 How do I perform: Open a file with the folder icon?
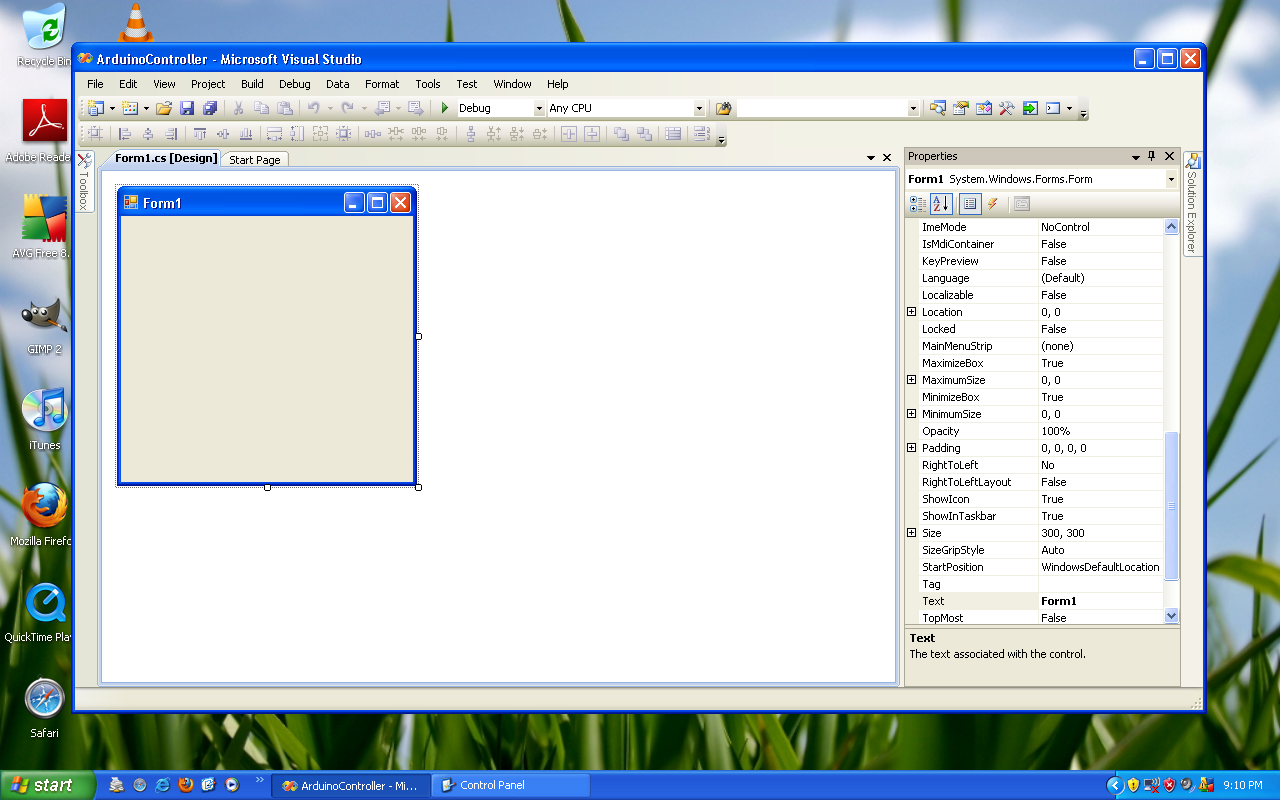click(x=164, y=108)
